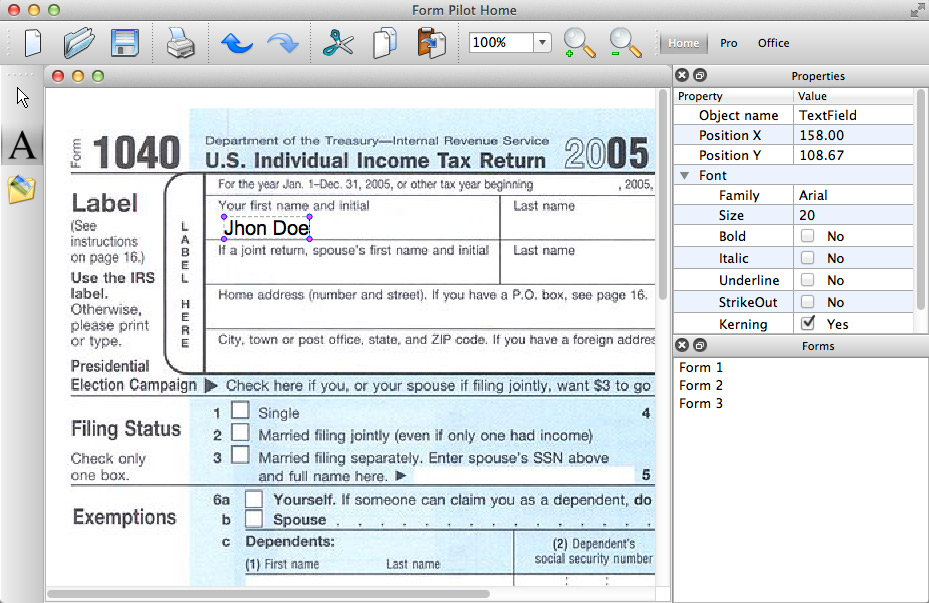Image resolution: width=929 pixels, height=603 pixels.
Task: Undock the Forms panel
Action: tap(700, 345)
